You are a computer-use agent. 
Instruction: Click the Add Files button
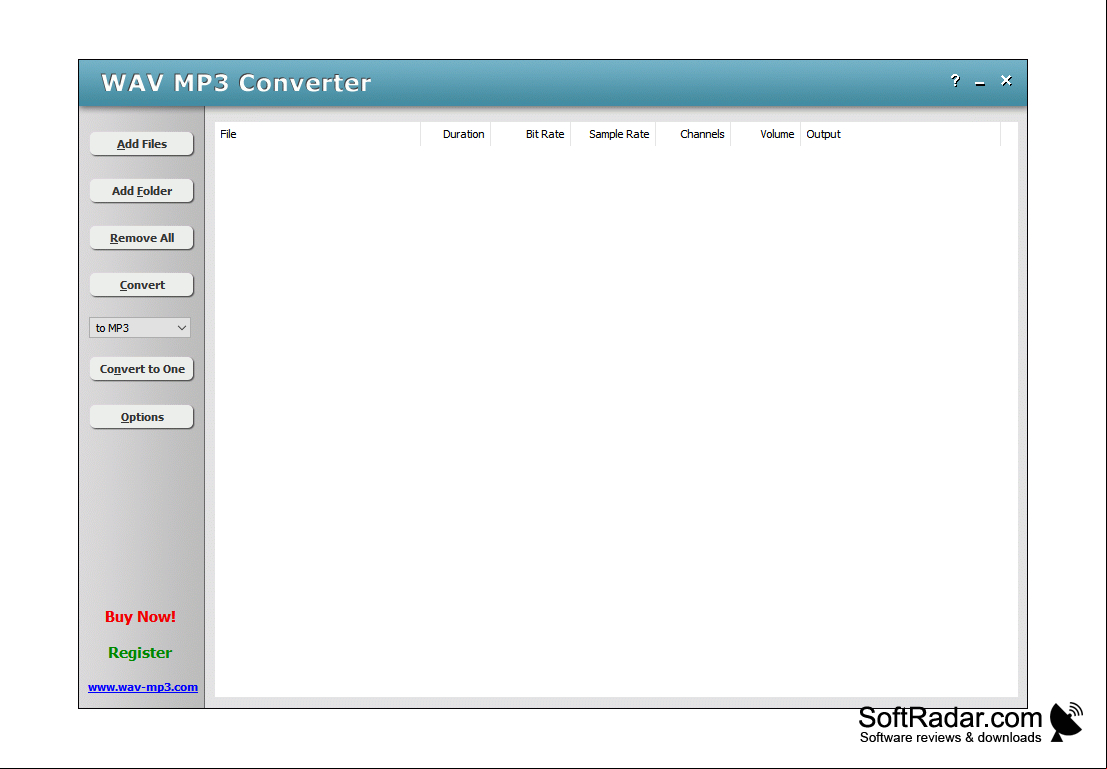point(141,143)
